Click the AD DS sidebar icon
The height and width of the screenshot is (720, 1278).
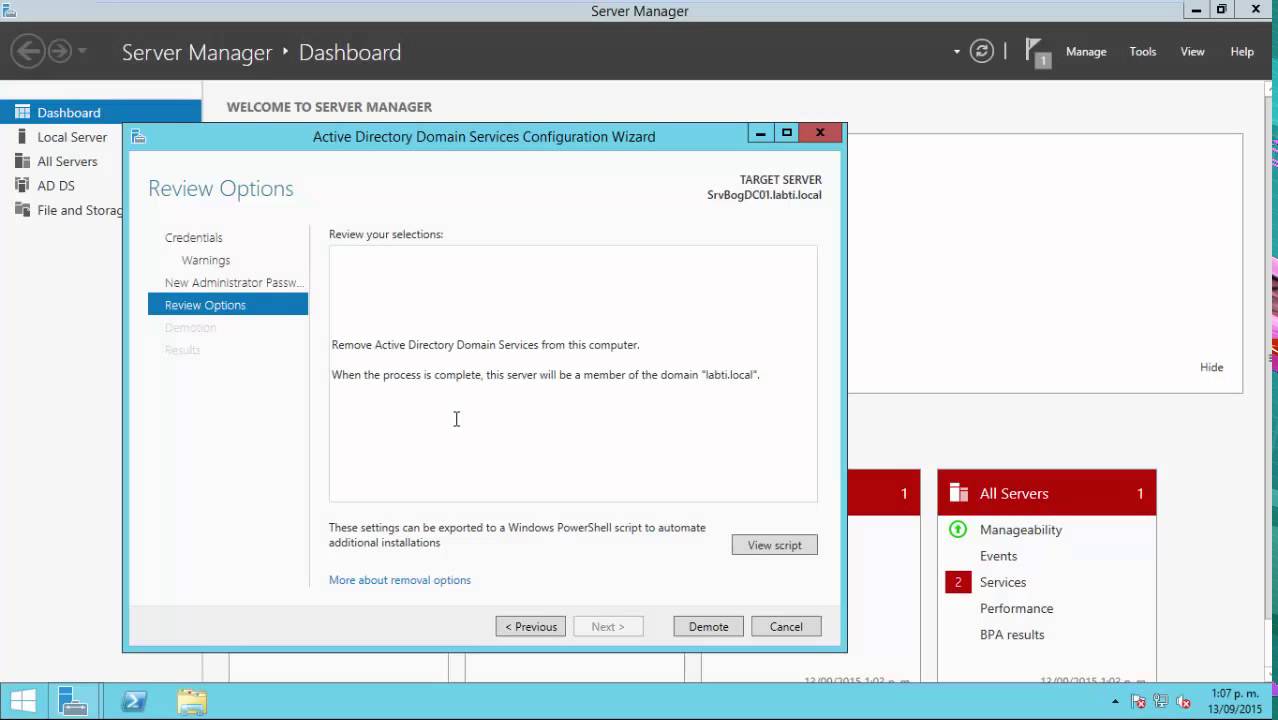click(22, 185)
